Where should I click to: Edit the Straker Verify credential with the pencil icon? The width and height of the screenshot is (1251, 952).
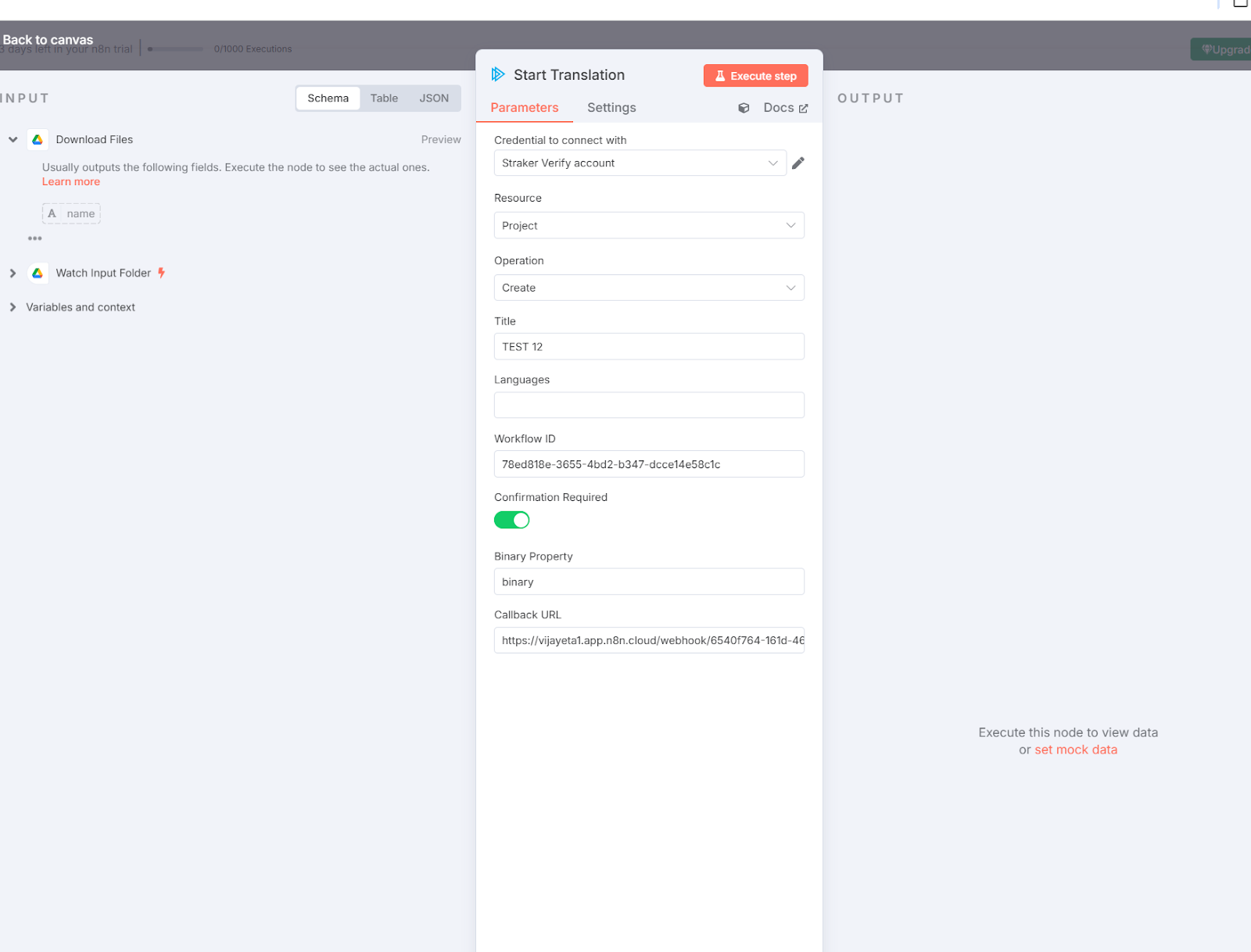(x=798, y=163)
